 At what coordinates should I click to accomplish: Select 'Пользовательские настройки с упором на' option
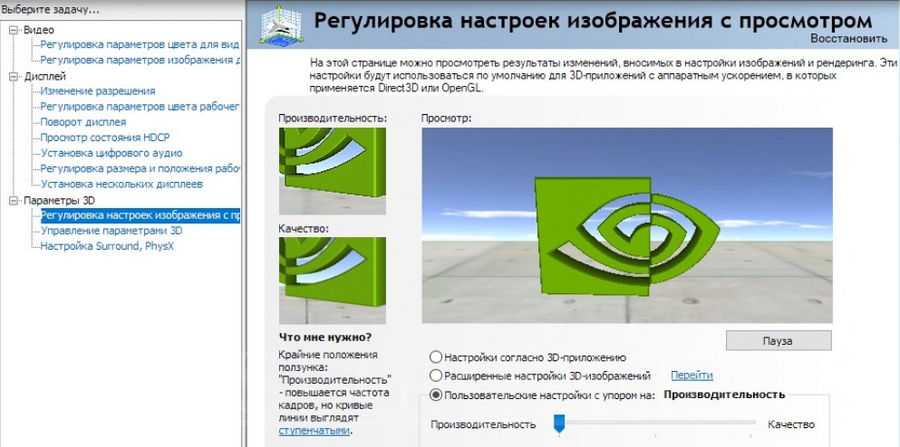click(436, 395)
